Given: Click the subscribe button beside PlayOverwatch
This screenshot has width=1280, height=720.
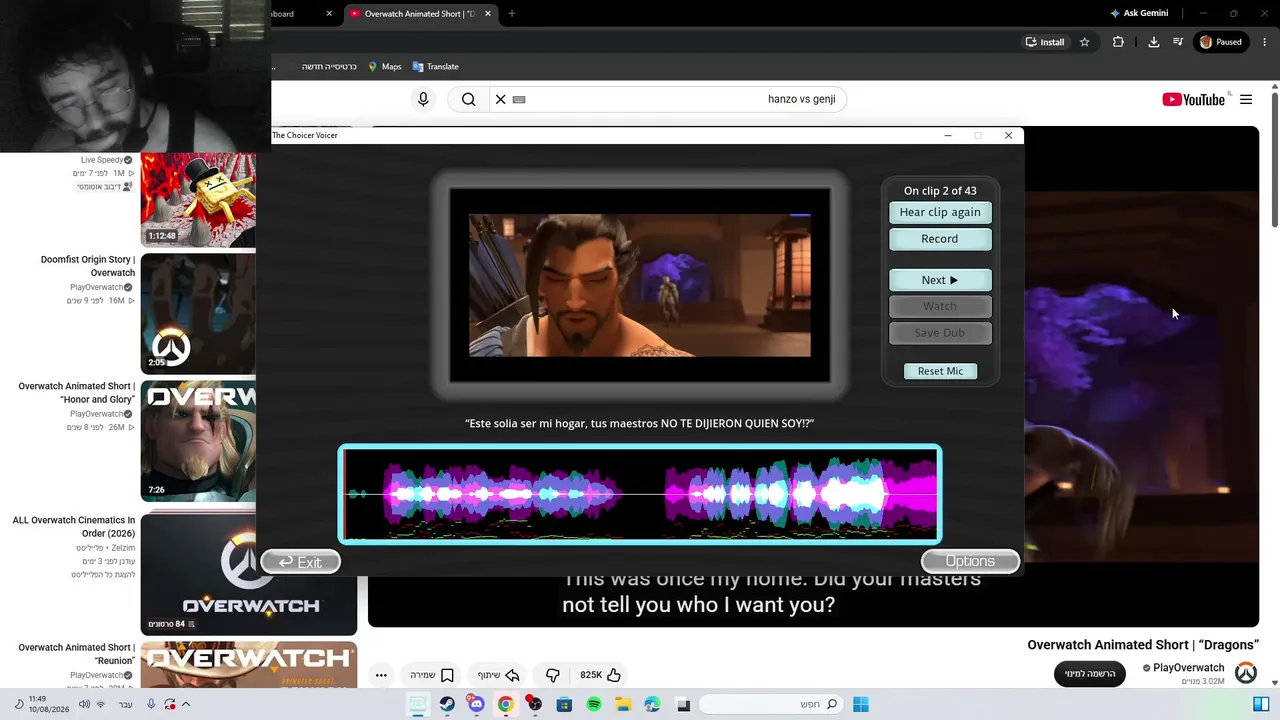Looking at the screenshot, I should click(1090, 674).
